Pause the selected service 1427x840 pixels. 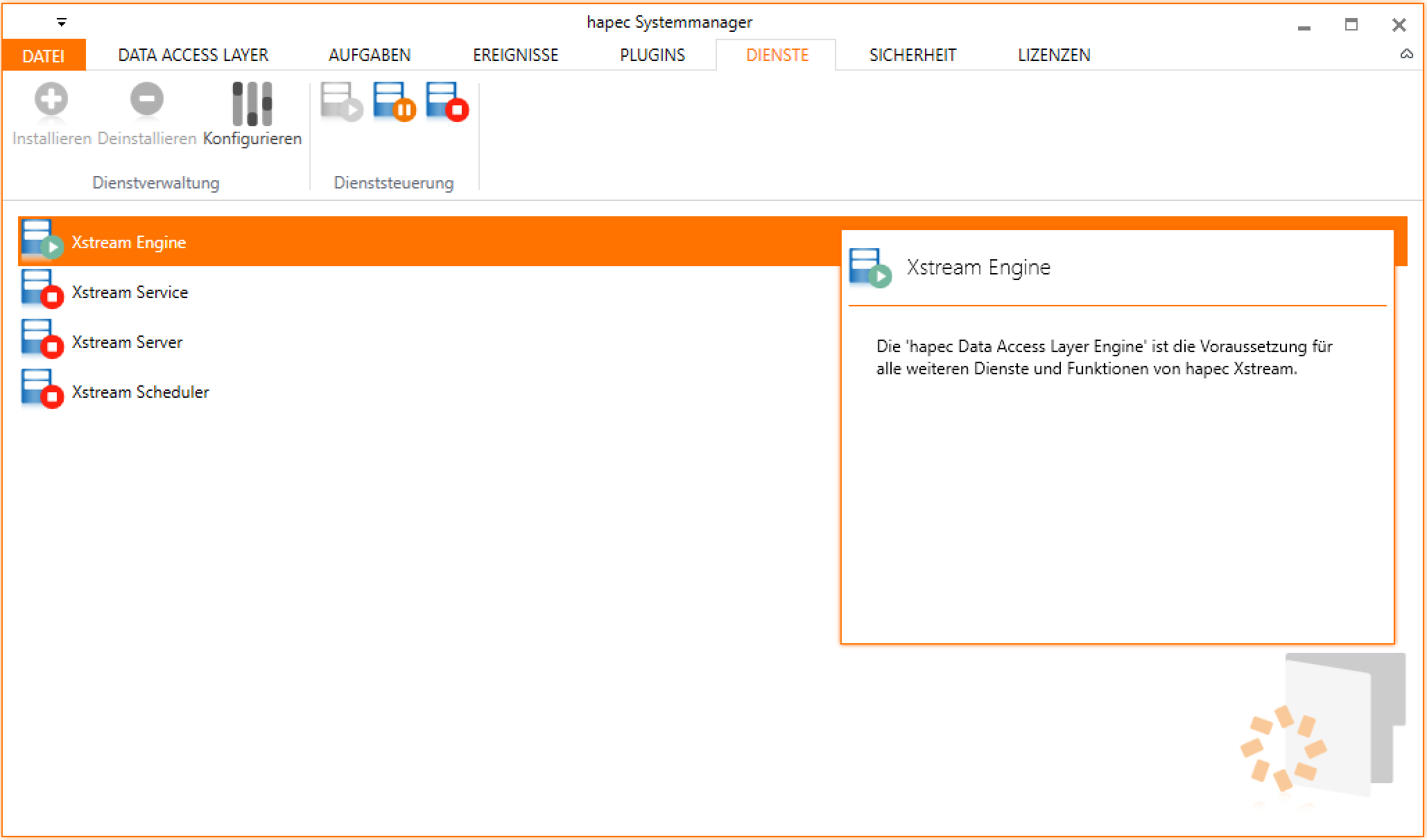[394, 102]
